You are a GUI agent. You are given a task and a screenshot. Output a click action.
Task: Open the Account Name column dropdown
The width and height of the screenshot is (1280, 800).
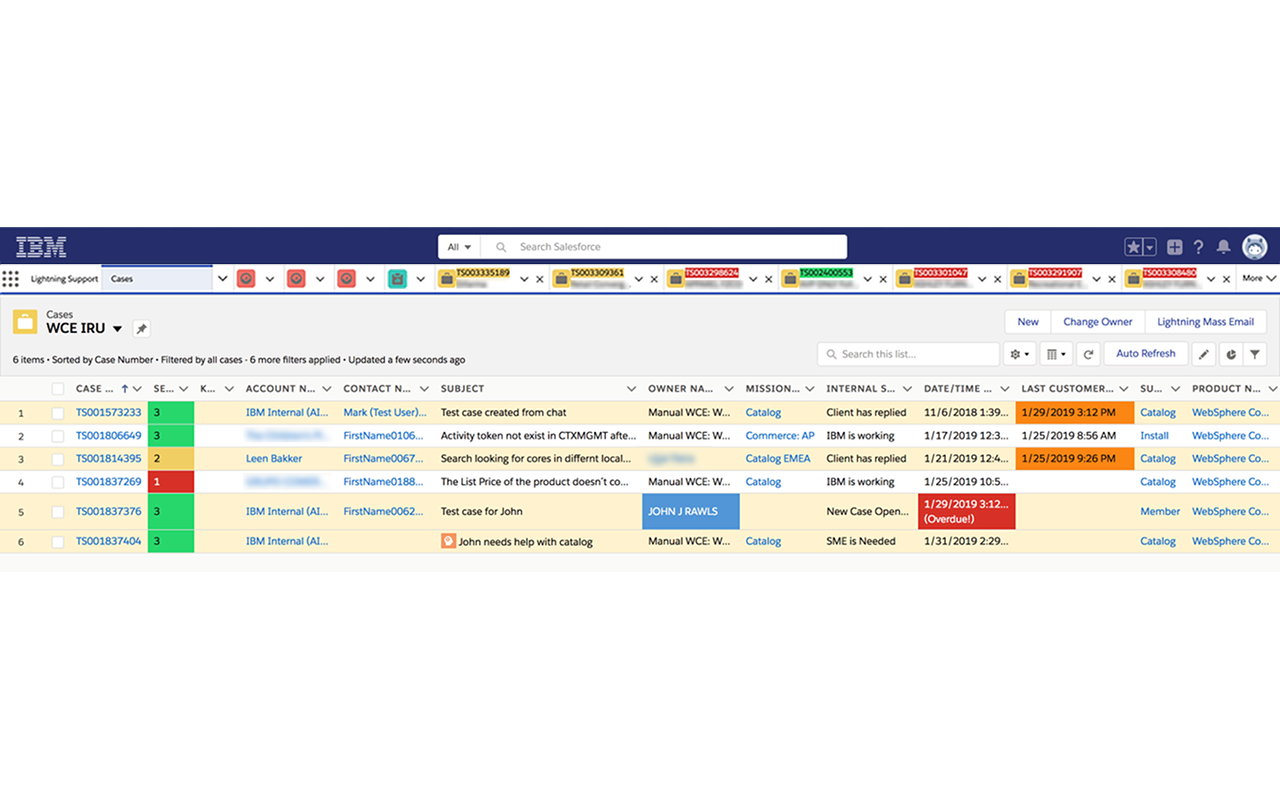[x=327, y=389]
